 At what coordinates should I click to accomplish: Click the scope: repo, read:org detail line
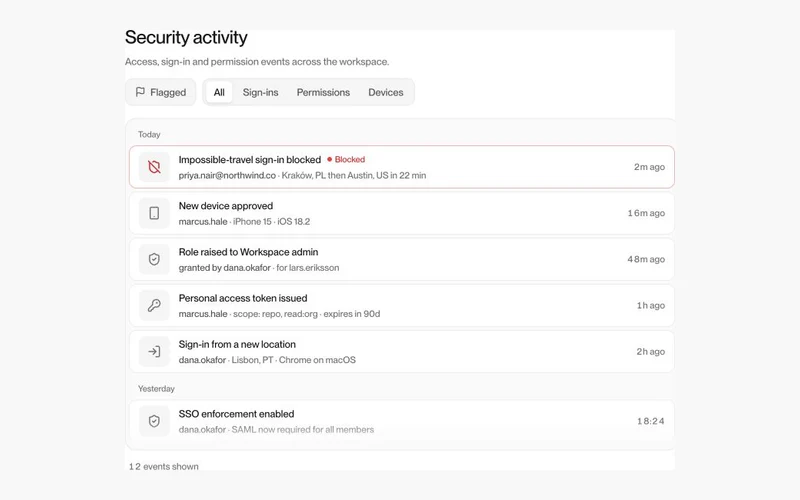point(279,314)
